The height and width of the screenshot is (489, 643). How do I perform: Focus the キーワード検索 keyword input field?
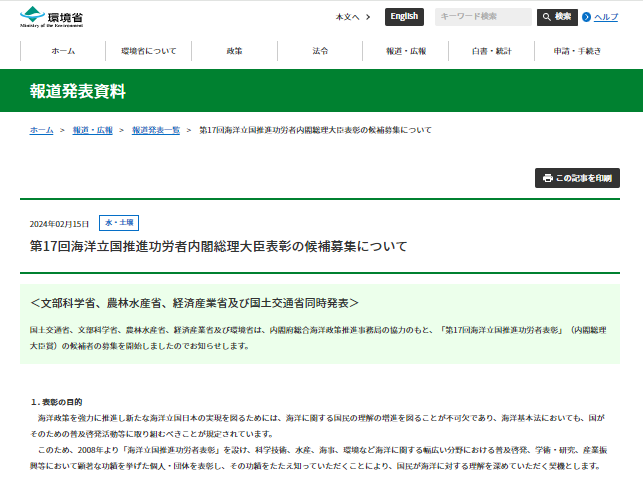click(483, 17)
